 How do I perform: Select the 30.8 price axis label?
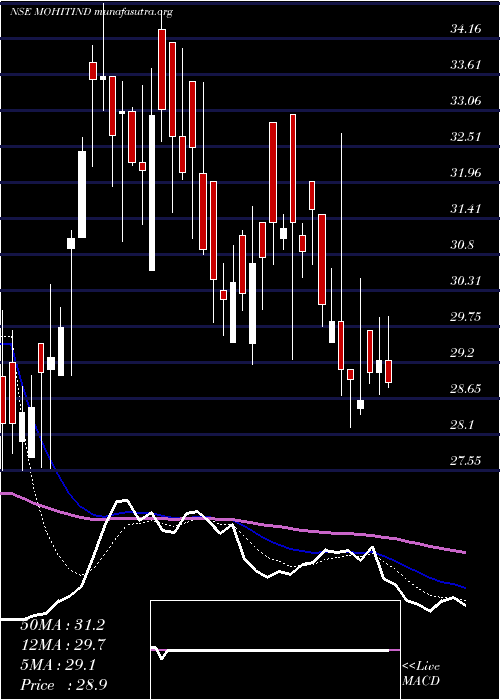coord(462,245)
